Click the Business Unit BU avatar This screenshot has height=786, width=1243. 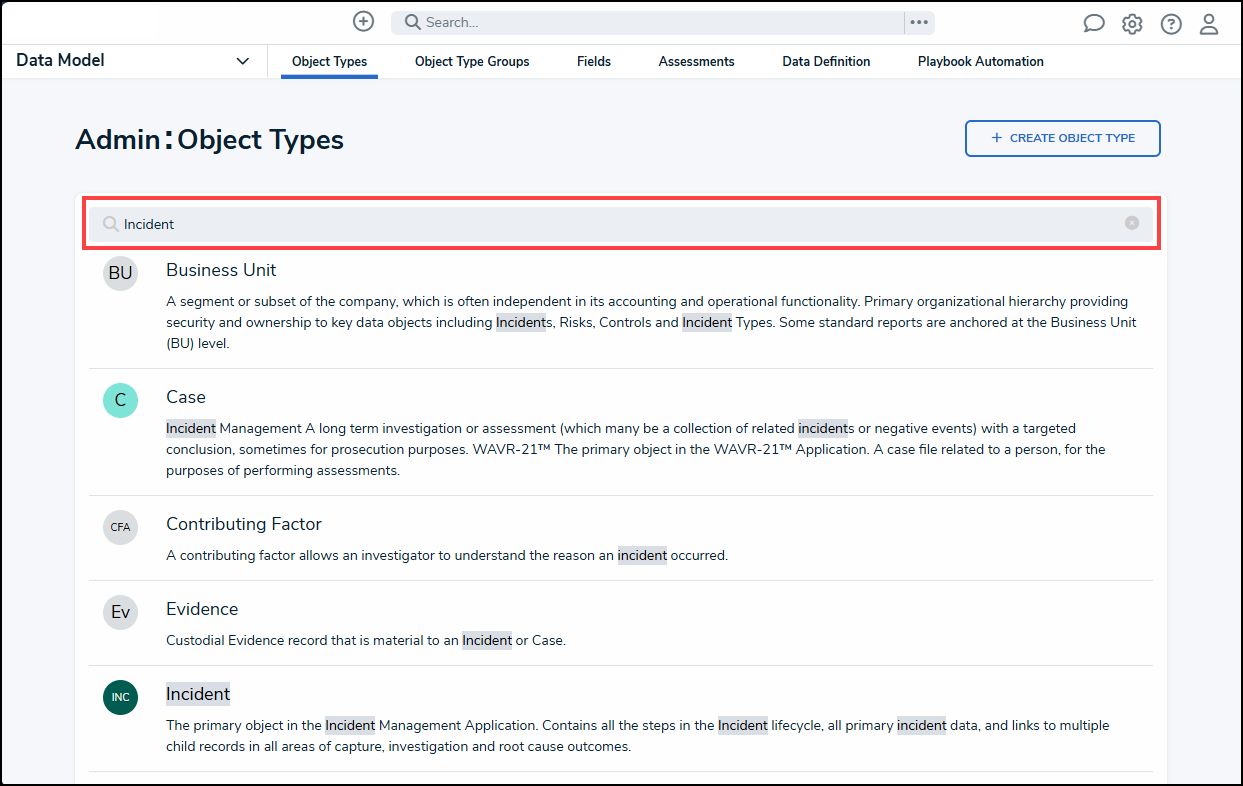pyautogui.click(x=120, y=273)
